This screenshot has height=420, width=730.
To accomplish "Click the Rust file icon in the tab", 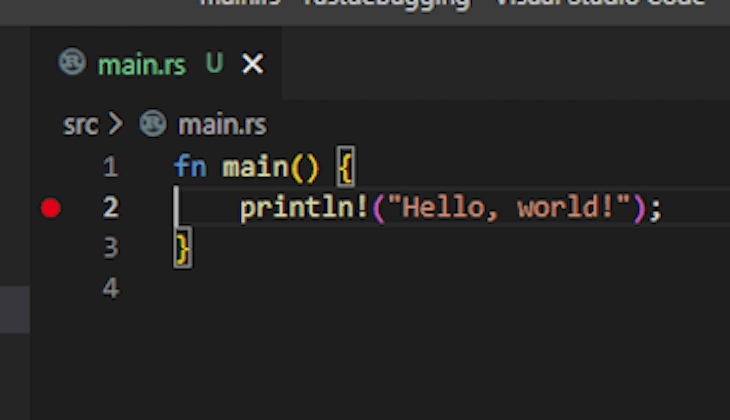I will (x=73, y=65).
